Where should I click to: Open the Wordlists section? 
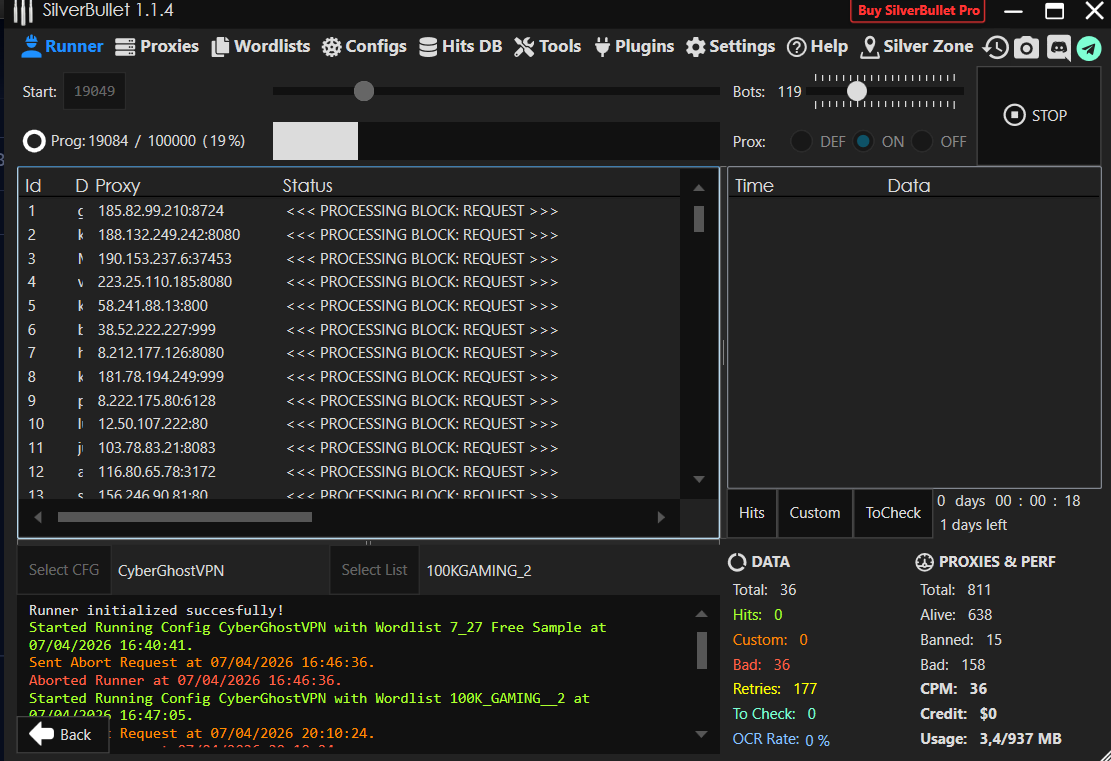(x=260, y=46)
